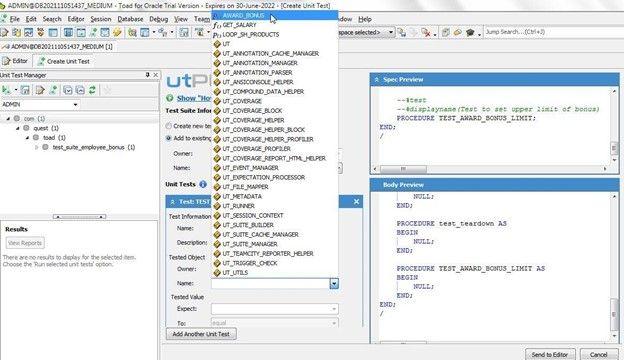The image size is (624, 360).
Task: Close the Unit Test Manager panel
Action: click(x=156, y=75)
